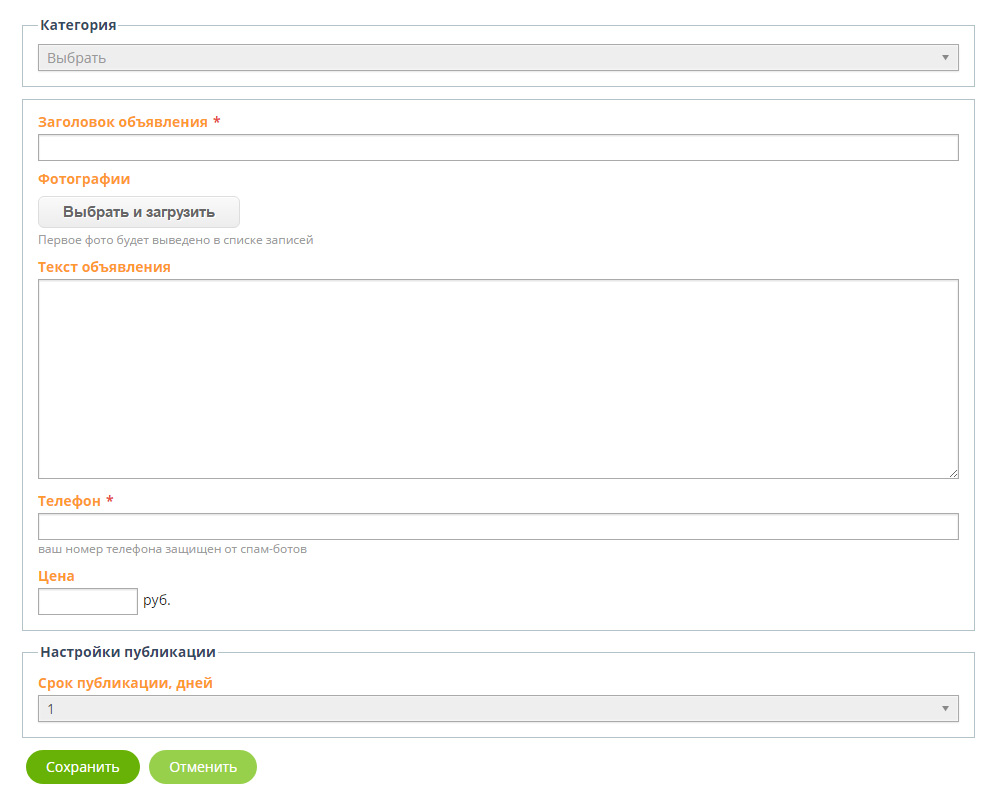Focus the Текст объявления text area
The height and width of the screenshot is (801, 997).
(497, 379)
